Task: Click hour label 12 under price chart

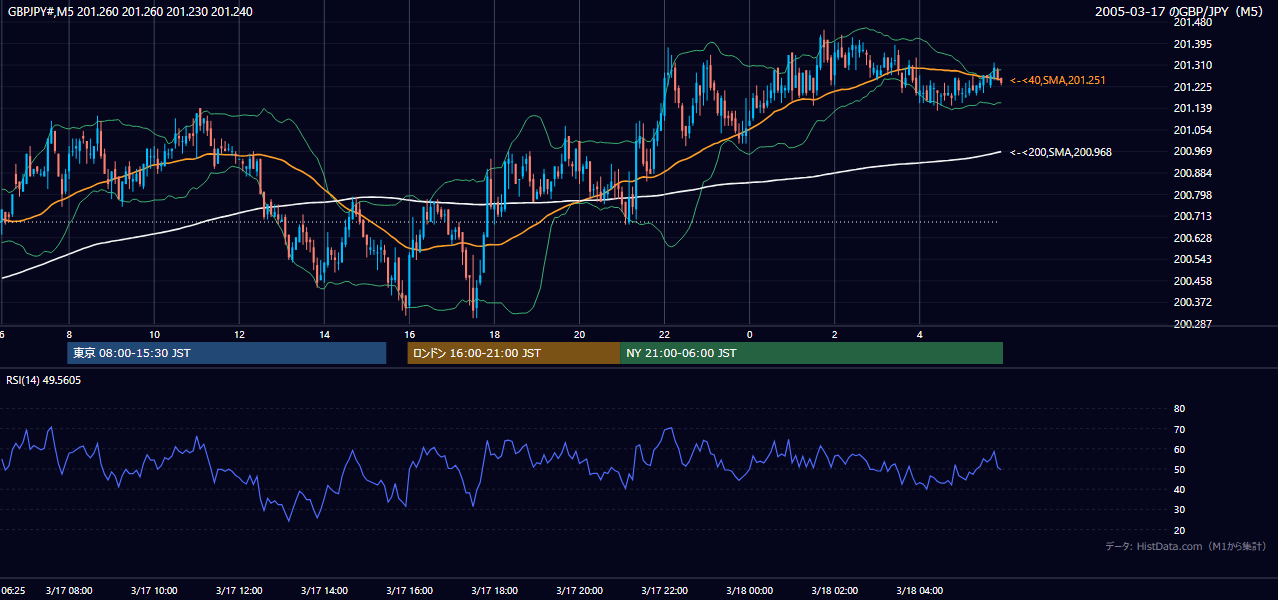Action: point(239,334)
